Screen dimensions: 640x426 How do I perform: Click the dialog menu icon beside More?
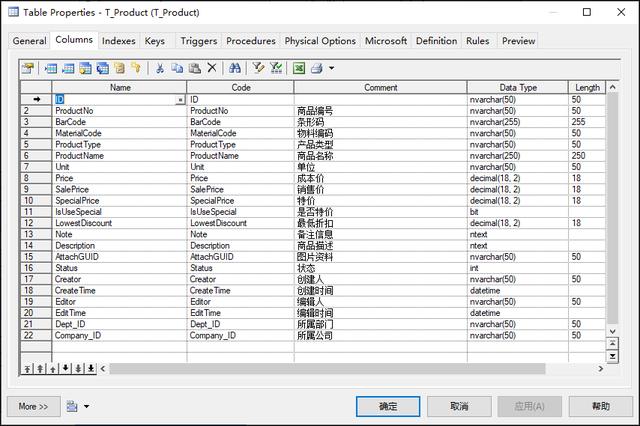point(72,406)
